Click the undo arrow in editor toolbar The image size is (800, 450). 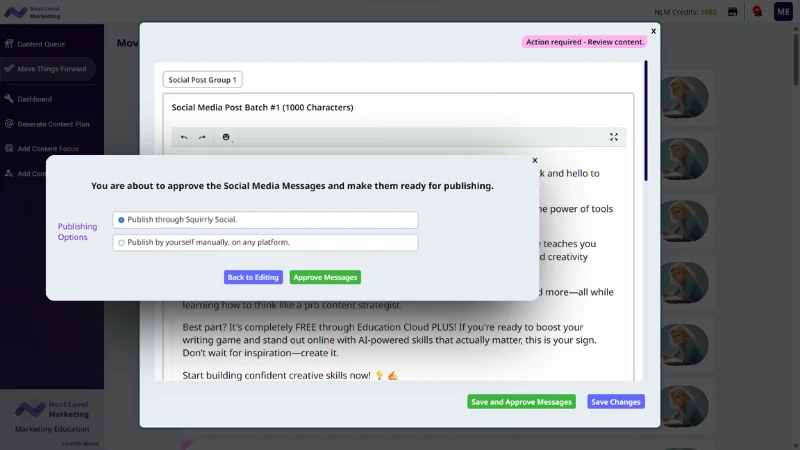click(184, 137)
